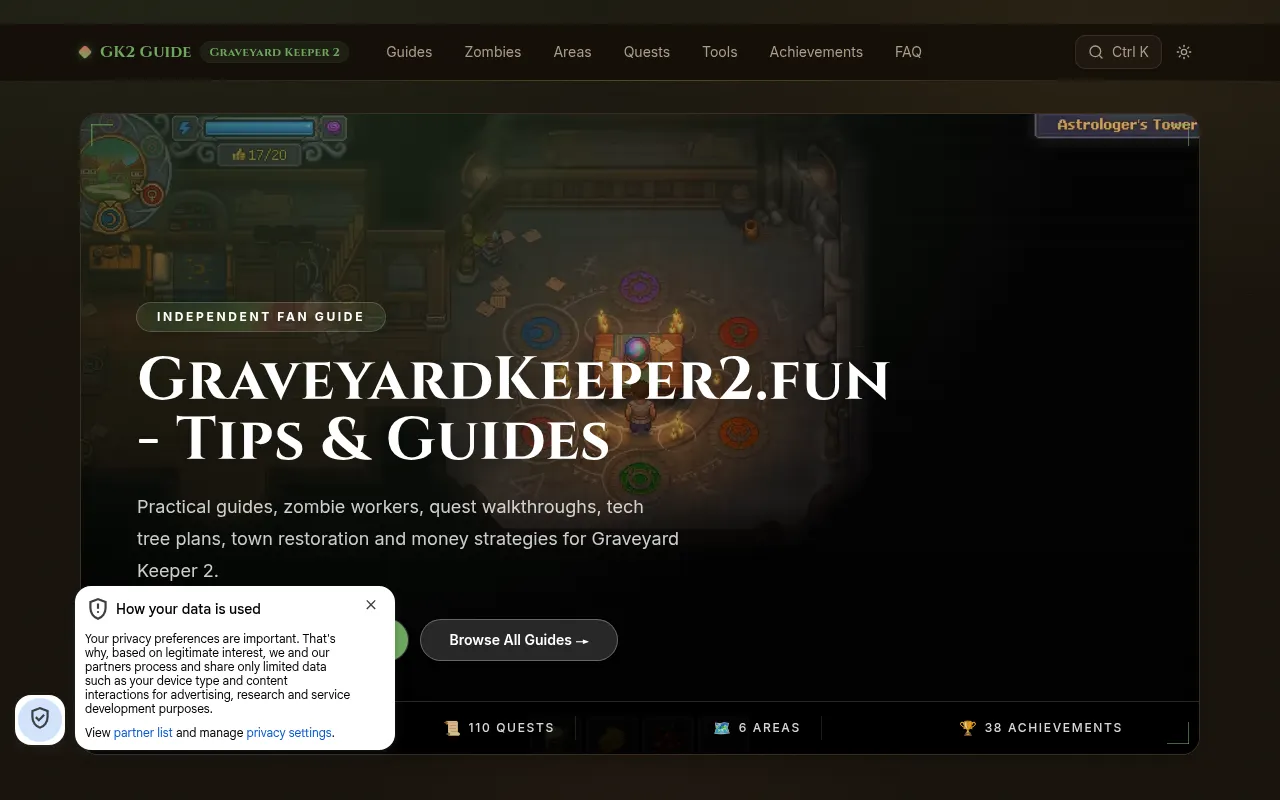Viewport: 1280px width, 800px height.
Task: Open the Areas page
Action: (x=572, y=52)
